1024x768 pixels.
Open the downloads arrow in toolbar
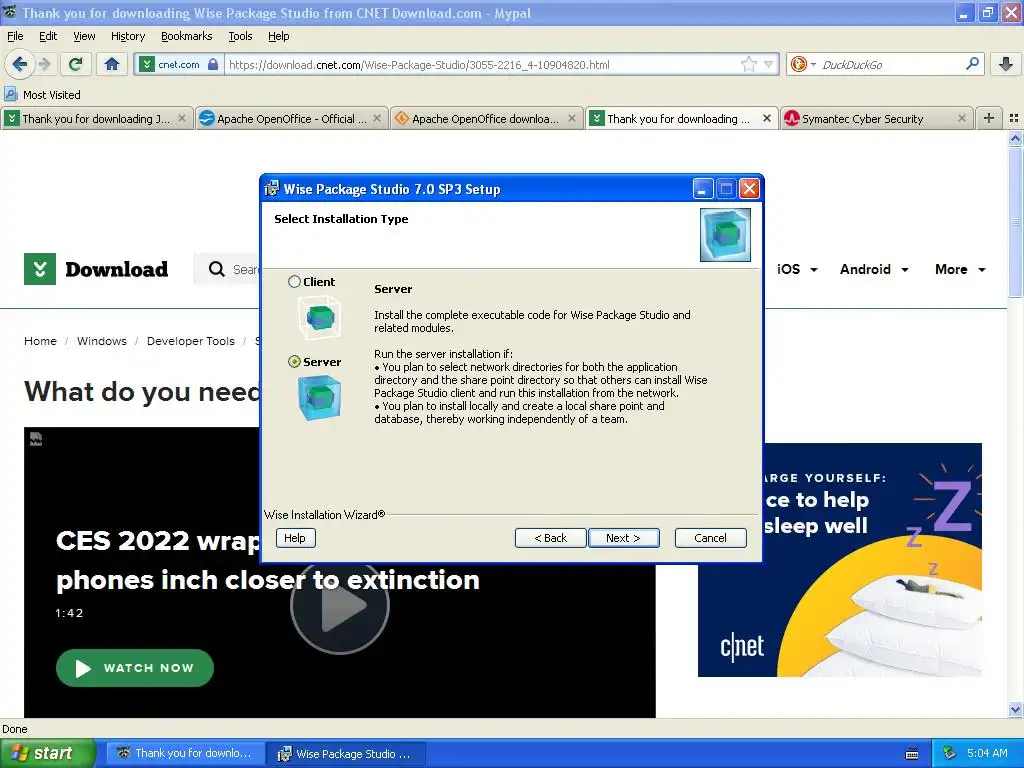point(1006,64)
